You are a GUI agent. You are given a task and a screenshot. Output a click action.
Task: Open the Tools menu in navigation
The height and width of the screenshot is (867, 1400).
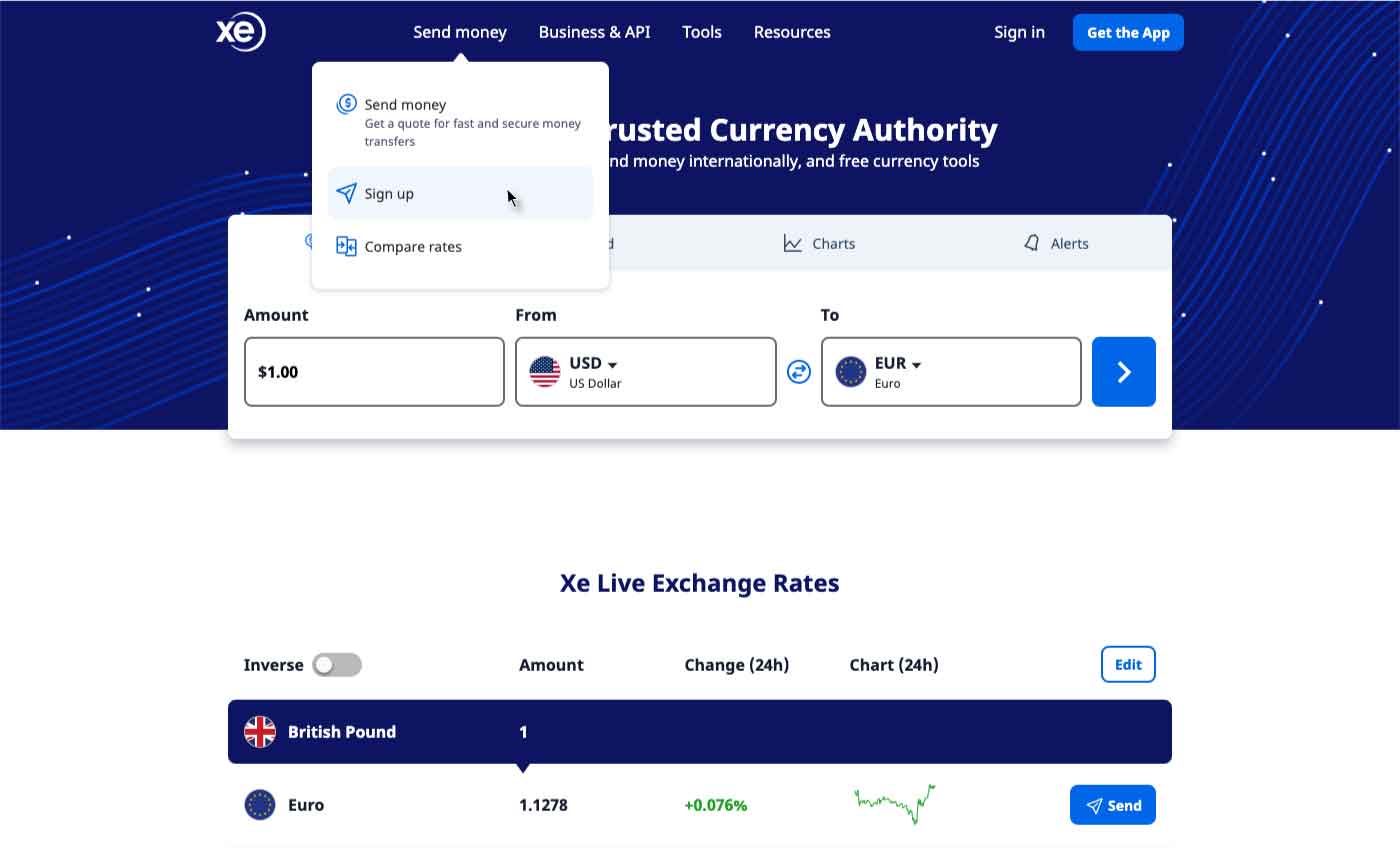click(x=701, y=32)
